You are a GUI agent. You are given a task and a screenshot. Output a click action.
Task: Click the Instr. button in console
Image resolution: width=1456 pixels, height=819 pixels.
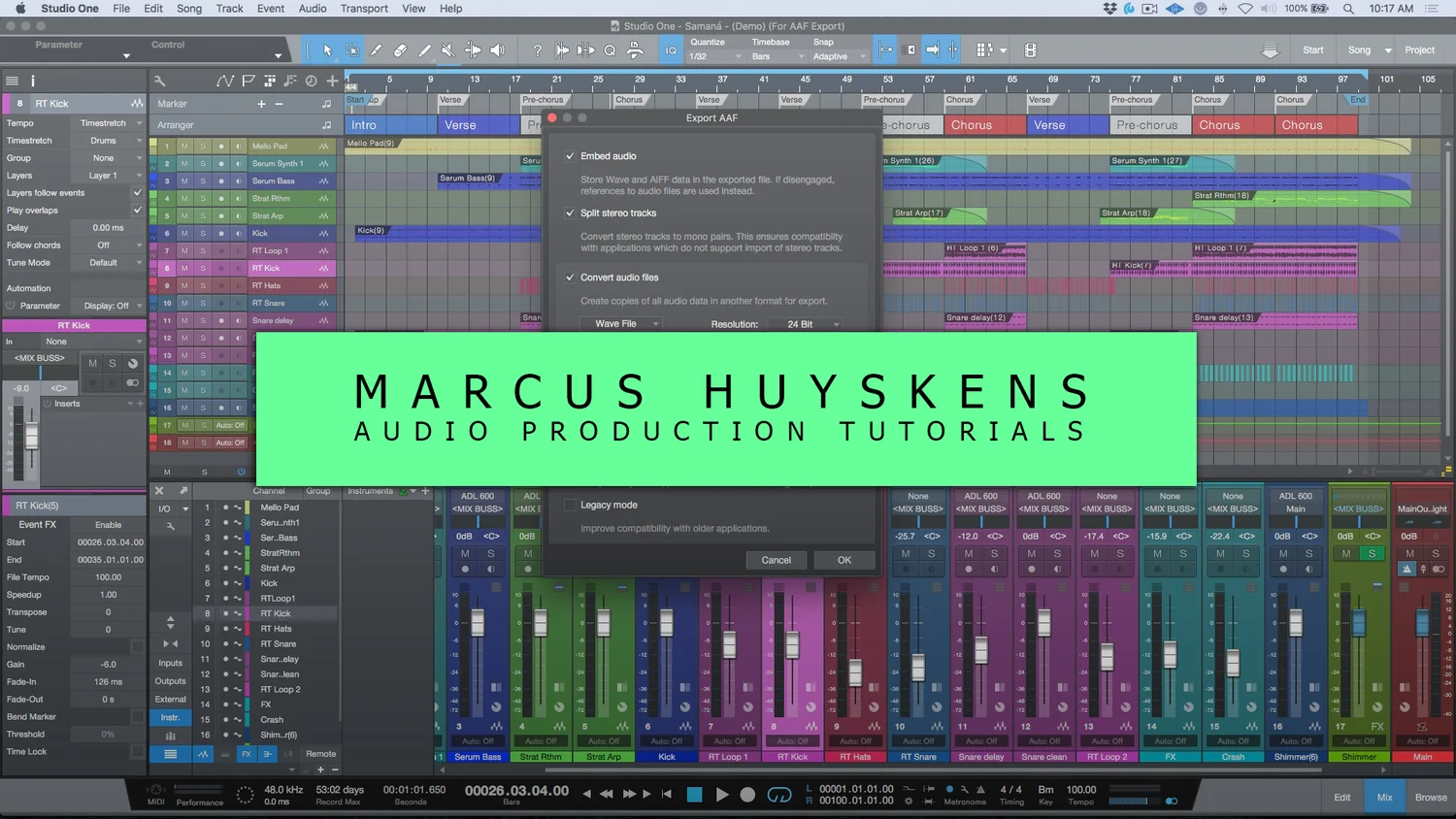170,717
